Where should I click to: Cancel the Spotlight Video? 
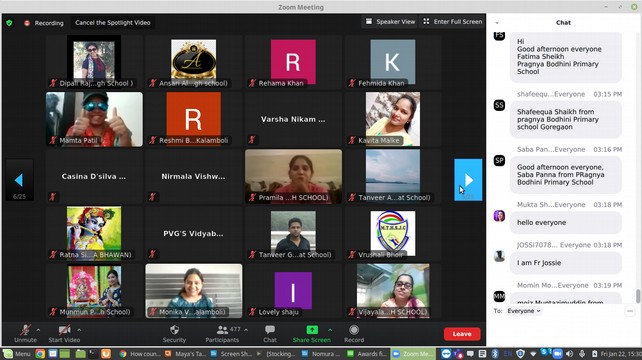point(113,23)
